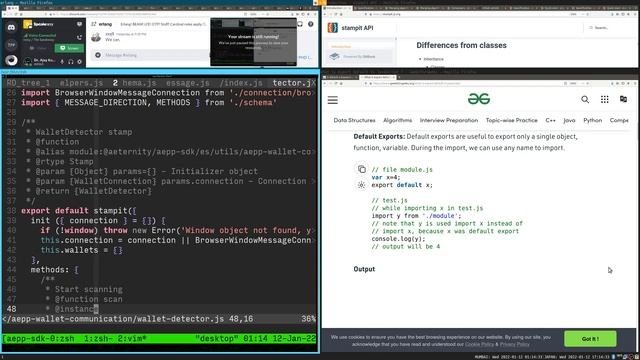Deafen audio with Discord headphones icon
This screenshot has width=640, height=360.
tap(71, 62)
